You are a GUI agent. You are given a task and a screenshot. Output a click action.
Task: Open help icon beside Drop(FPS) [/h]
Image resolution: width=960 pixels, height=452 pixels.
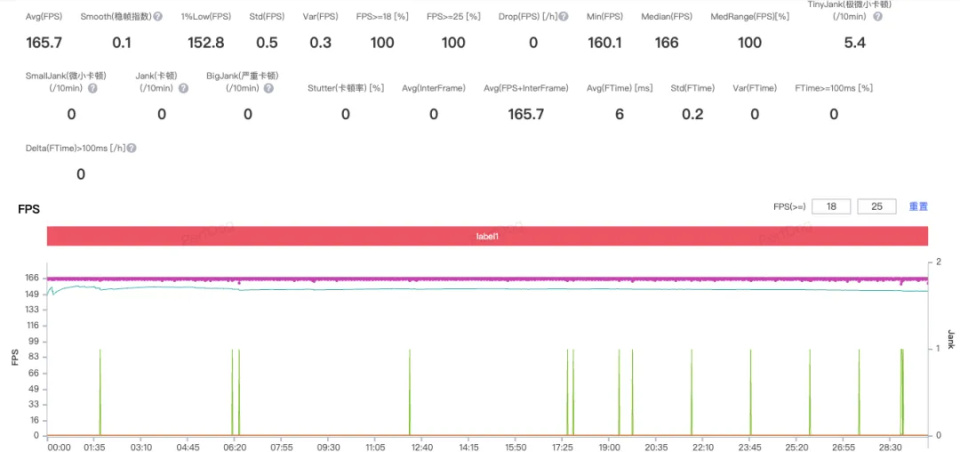[563, 17]
